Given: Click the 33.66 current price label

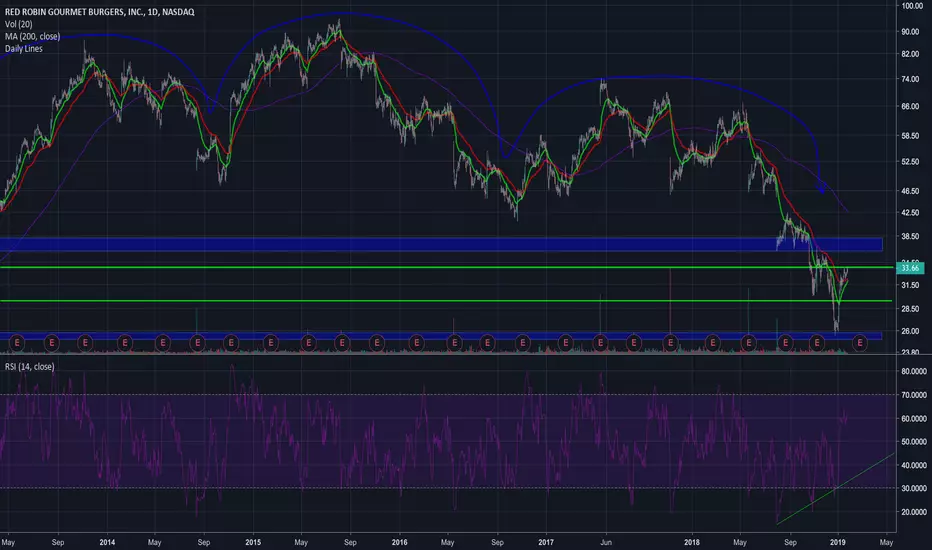Looking at the screenshot, I should (910, 268).
